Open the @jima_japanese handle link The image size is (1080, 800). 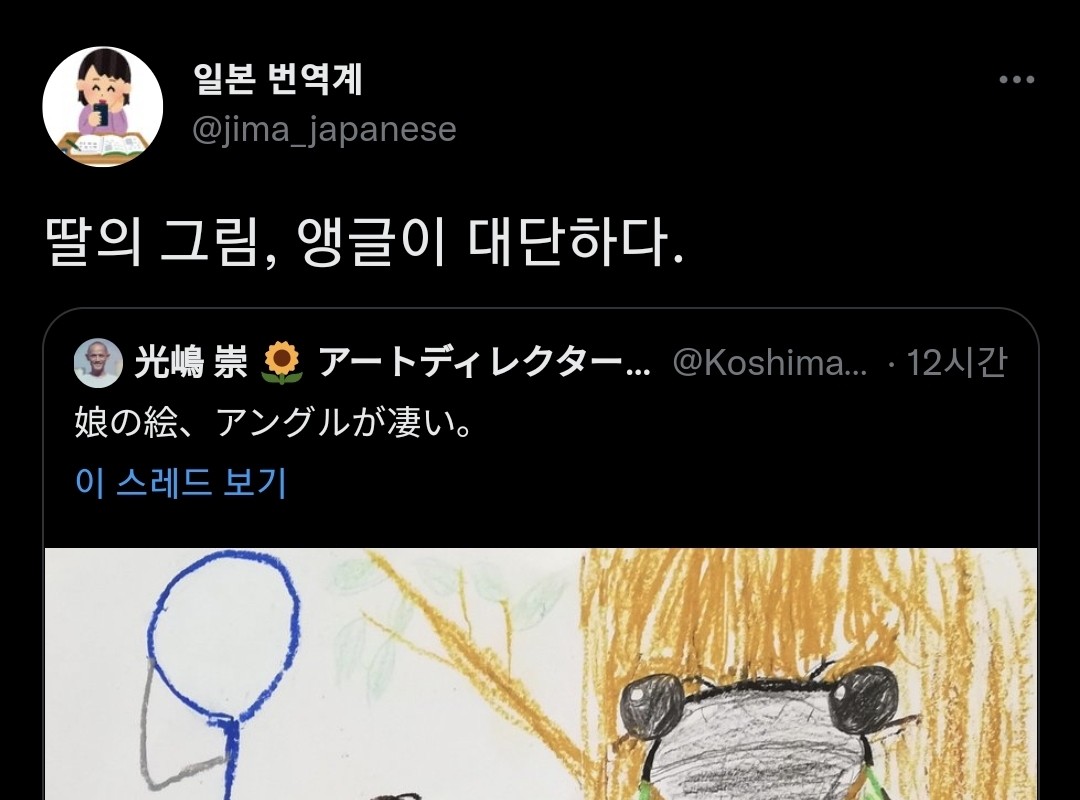pyautogui.click(x=324, y=129)
